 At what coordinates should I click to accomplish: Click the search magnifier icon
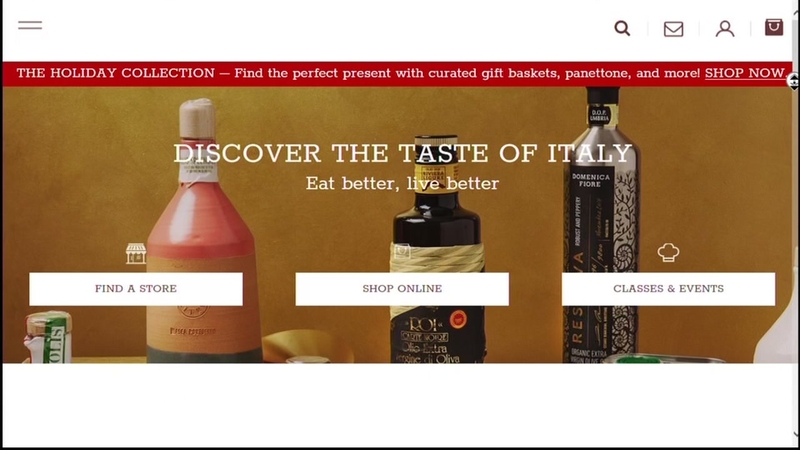point(622,28)
